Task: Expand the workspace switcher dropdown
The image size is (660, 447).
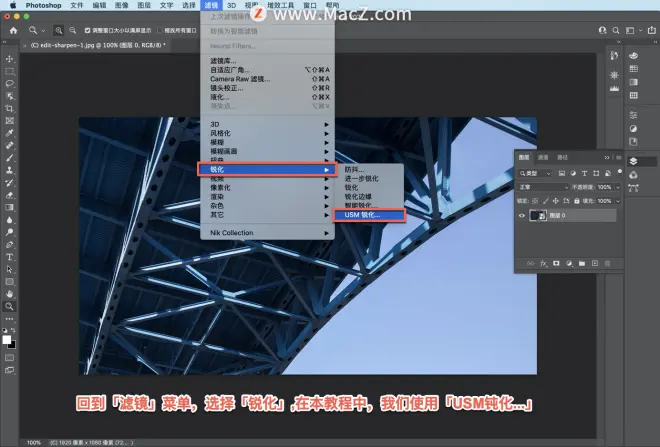Action: tap(640, 30)
